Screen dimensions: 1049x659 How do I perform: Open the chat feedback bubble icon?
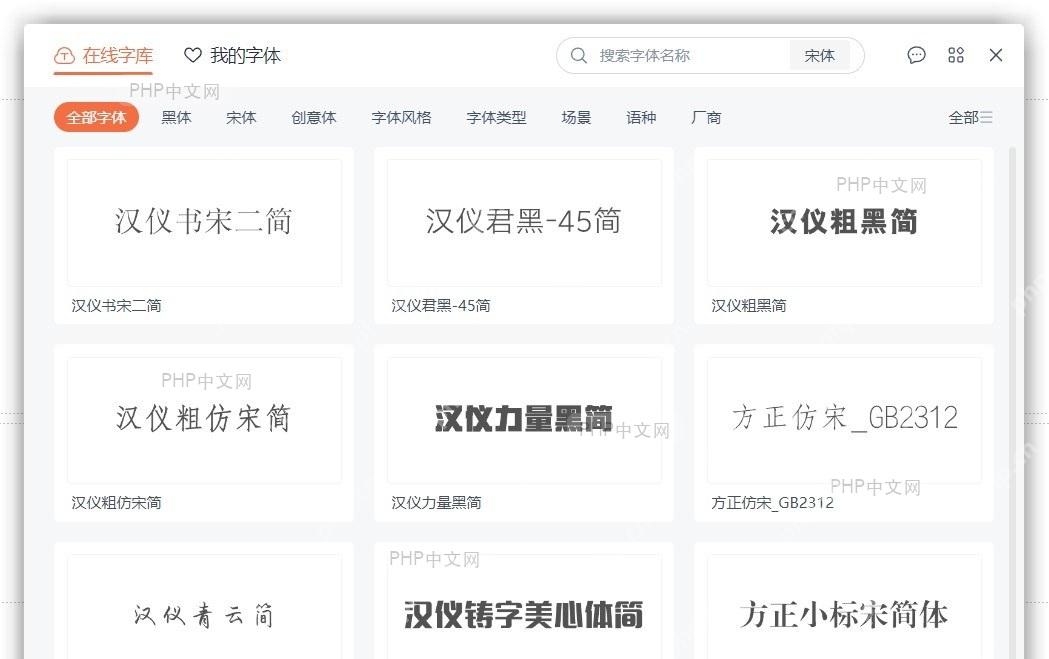917,55
